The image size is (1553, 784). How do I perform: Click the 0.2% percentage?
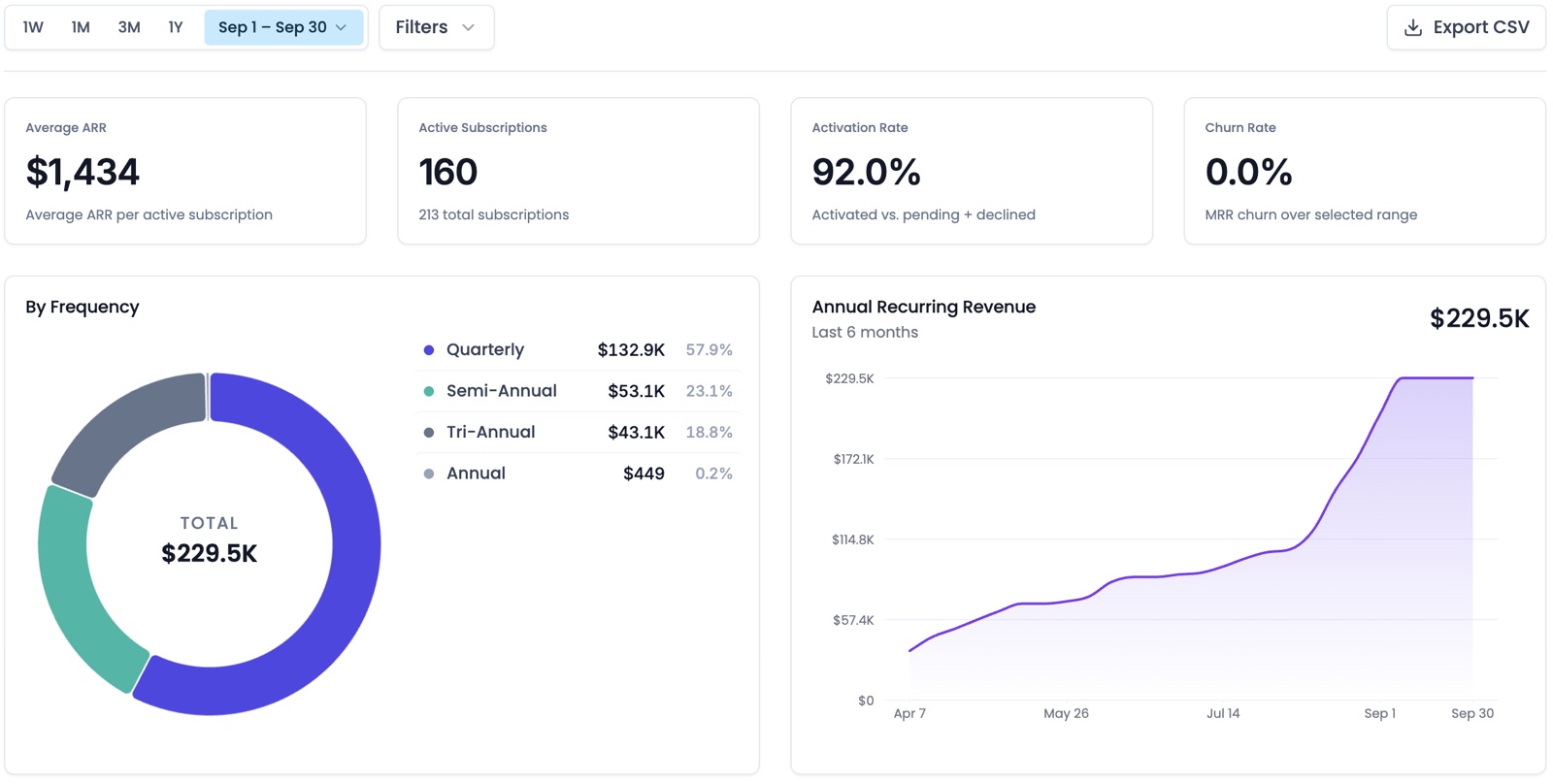point(713,474)
